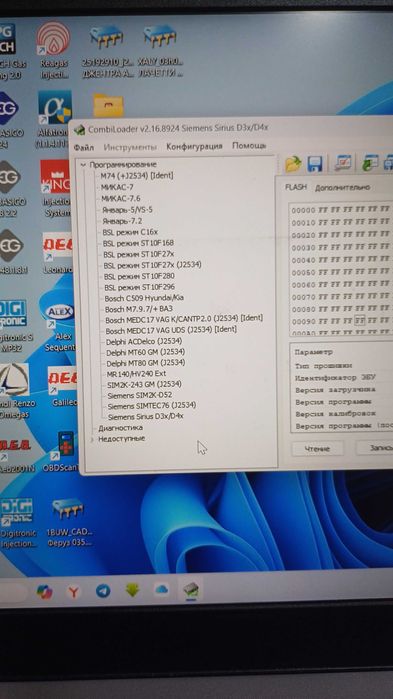
Task: Select Bosch MEDC17 VAG K/CANTP2.0 entry
Action: tap(184, 319)
